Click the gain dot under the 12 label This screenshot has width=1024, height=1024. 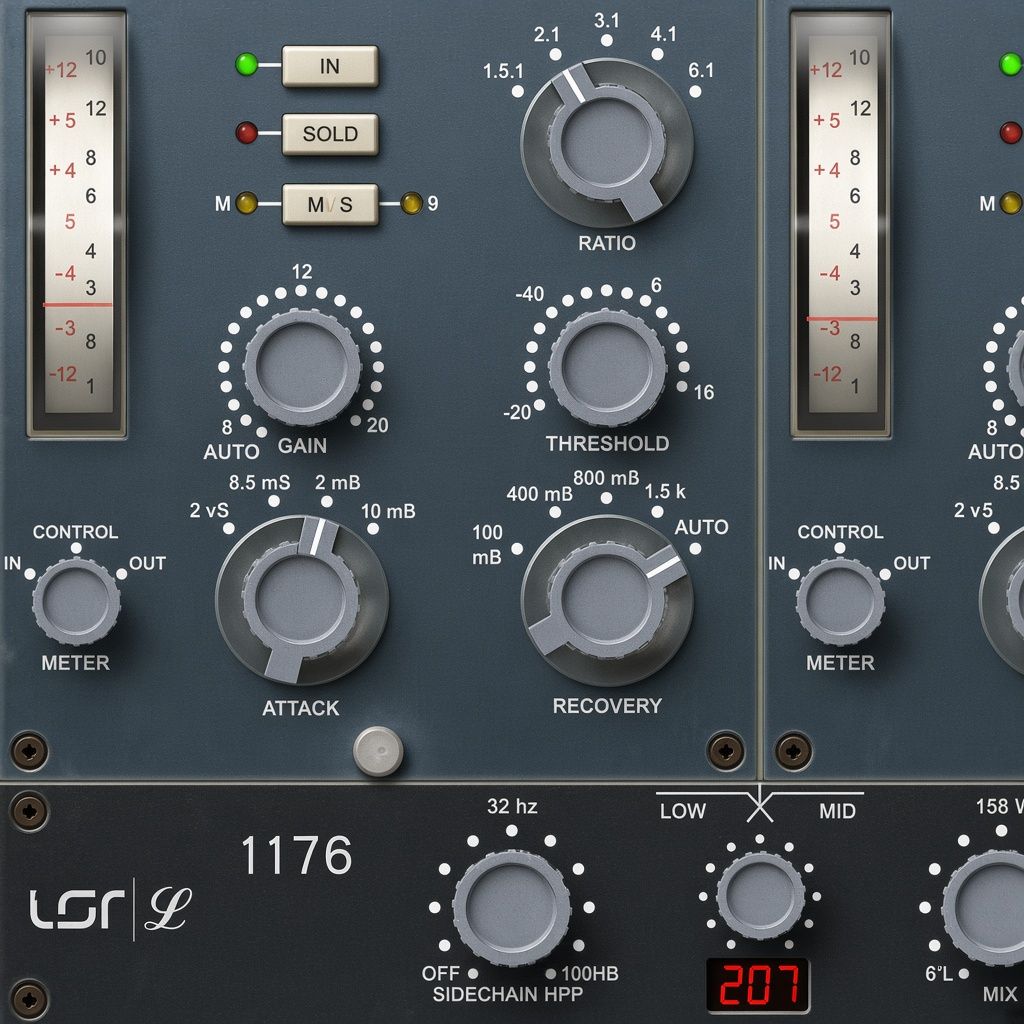(301, 290)
